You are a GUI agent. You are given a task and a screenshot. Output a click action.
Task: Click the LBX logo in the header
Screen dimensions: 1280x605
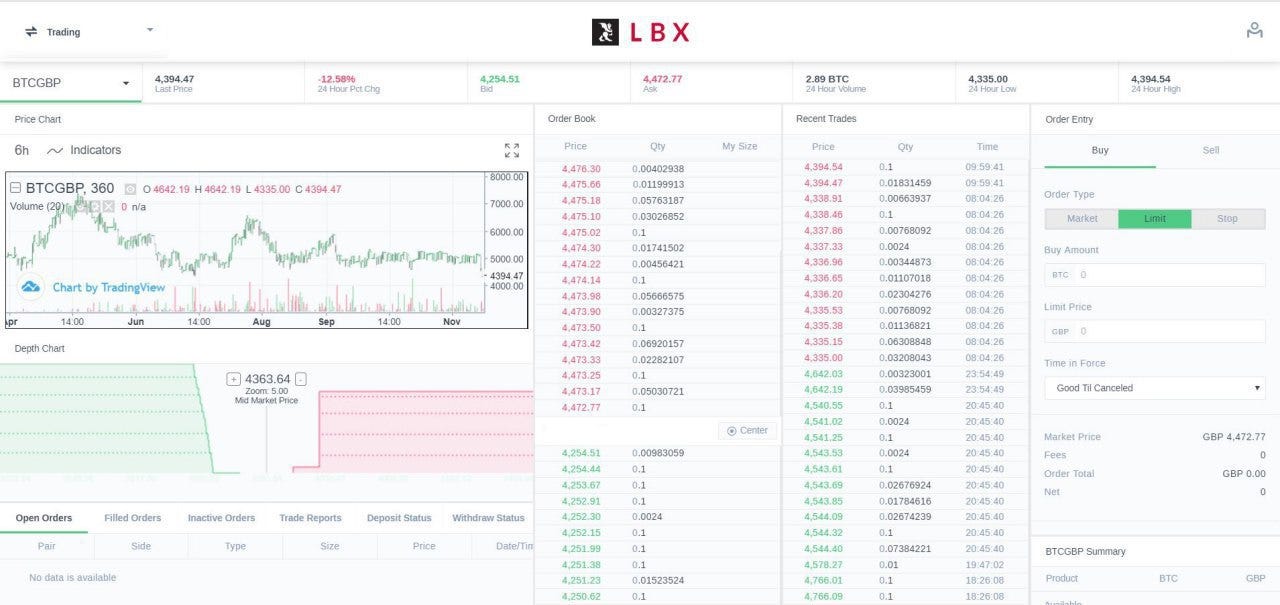[x=640, y=32]
